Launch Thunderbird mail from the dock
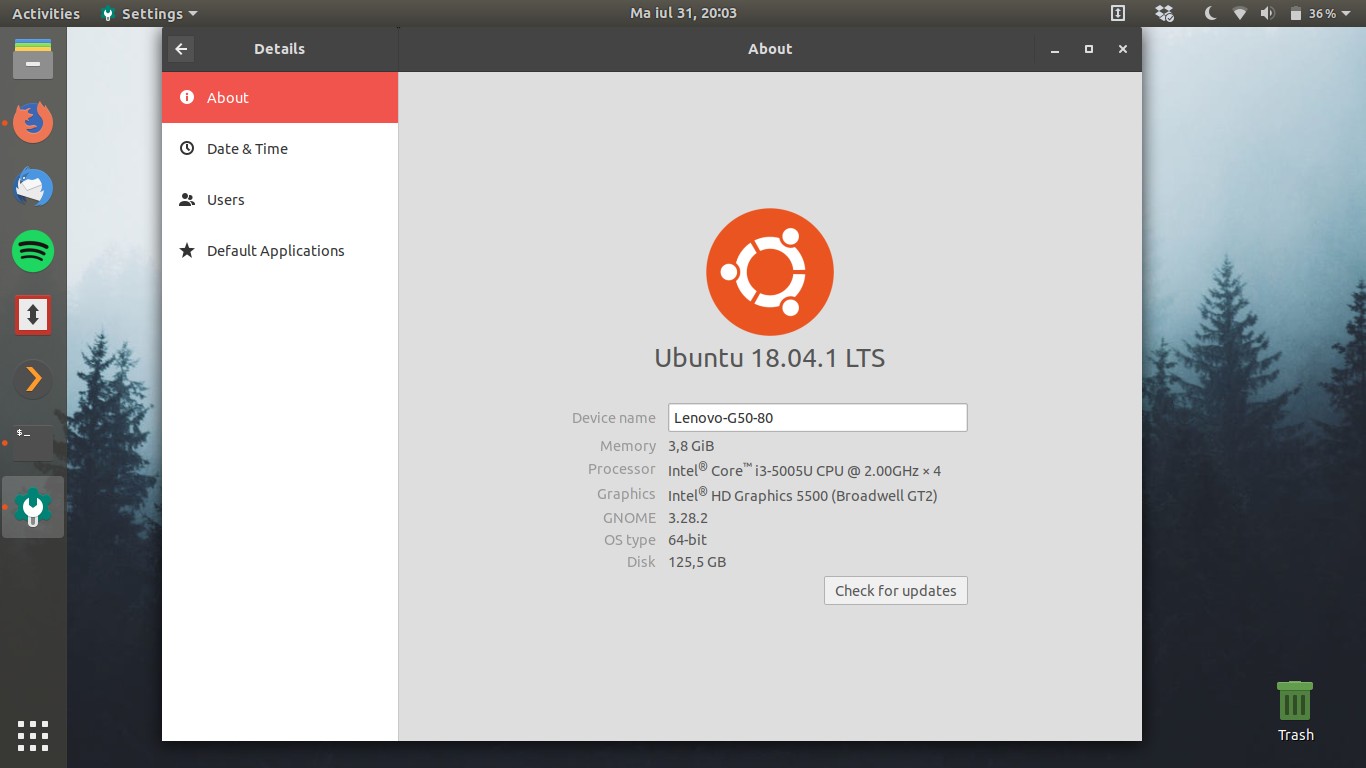The height and width of the screenshot is (768, 1366). pyautogui.click(x=33, y=187)
